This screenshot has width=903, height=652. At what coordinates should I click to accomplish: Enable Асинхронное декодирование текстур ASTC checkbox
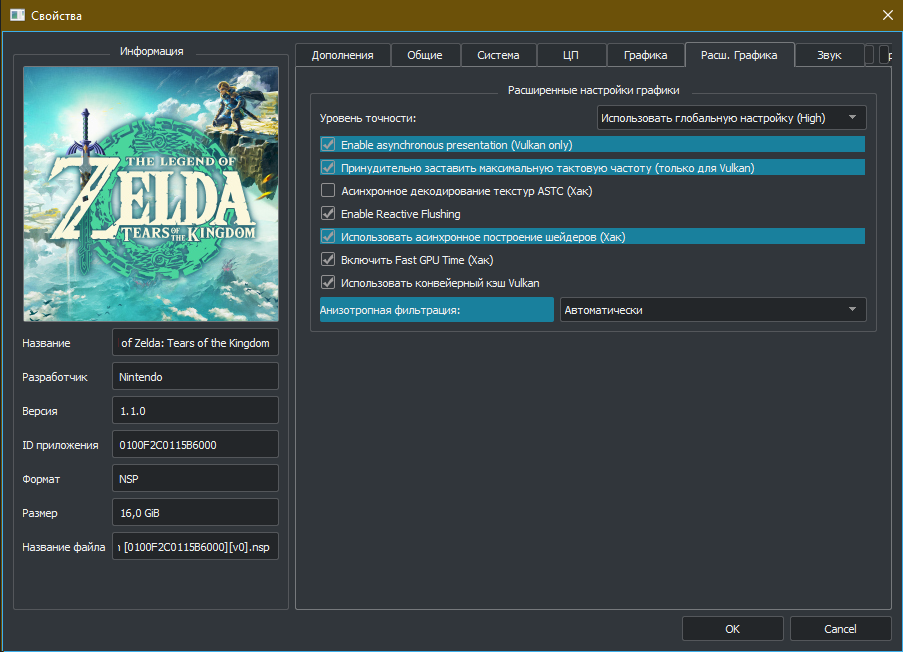328,191
